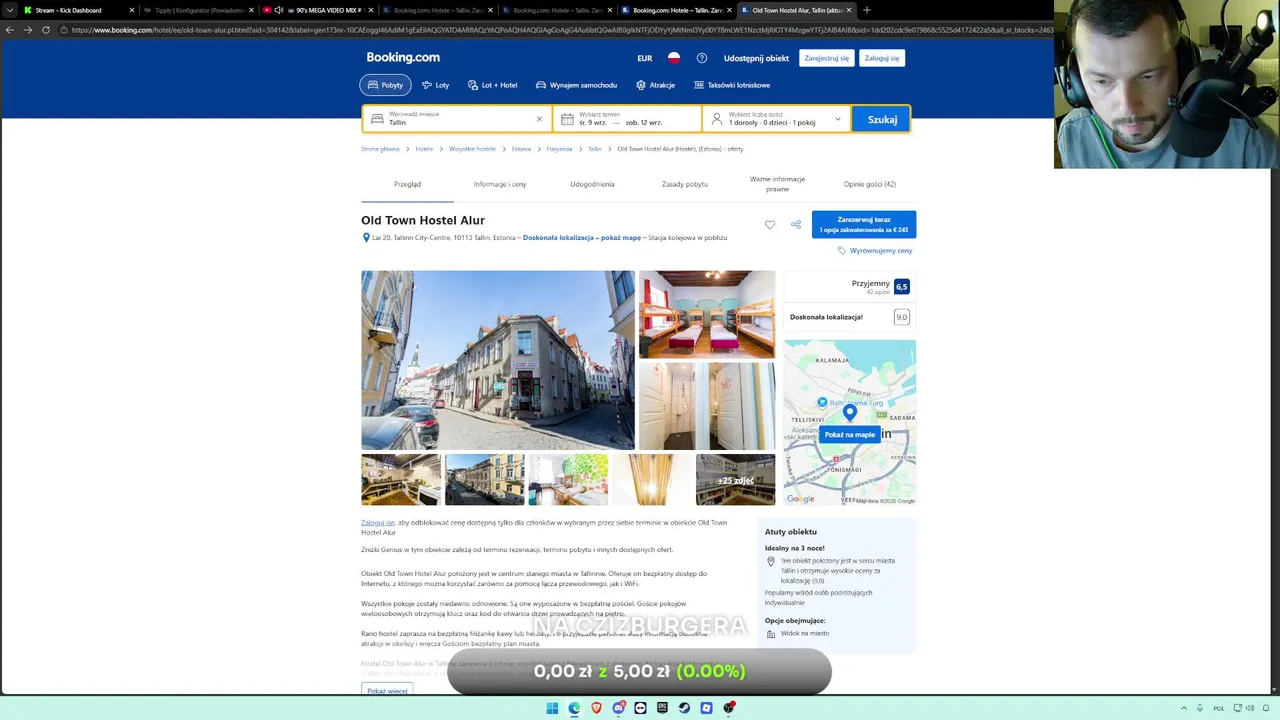Open the +25 zdjęć photo gallery
The image size is (1280, 720).
[735, 480]
